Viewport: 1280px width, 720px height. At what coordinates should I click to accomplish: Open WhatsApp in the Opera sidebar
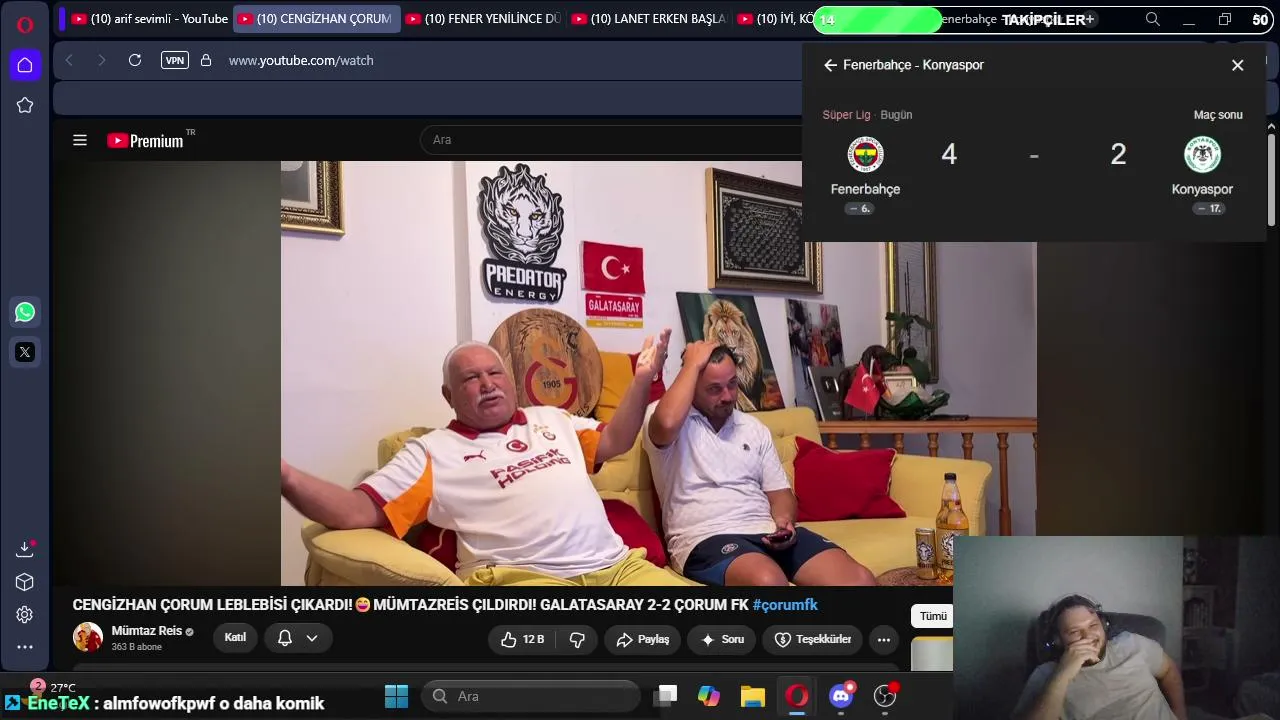(25, 312)
